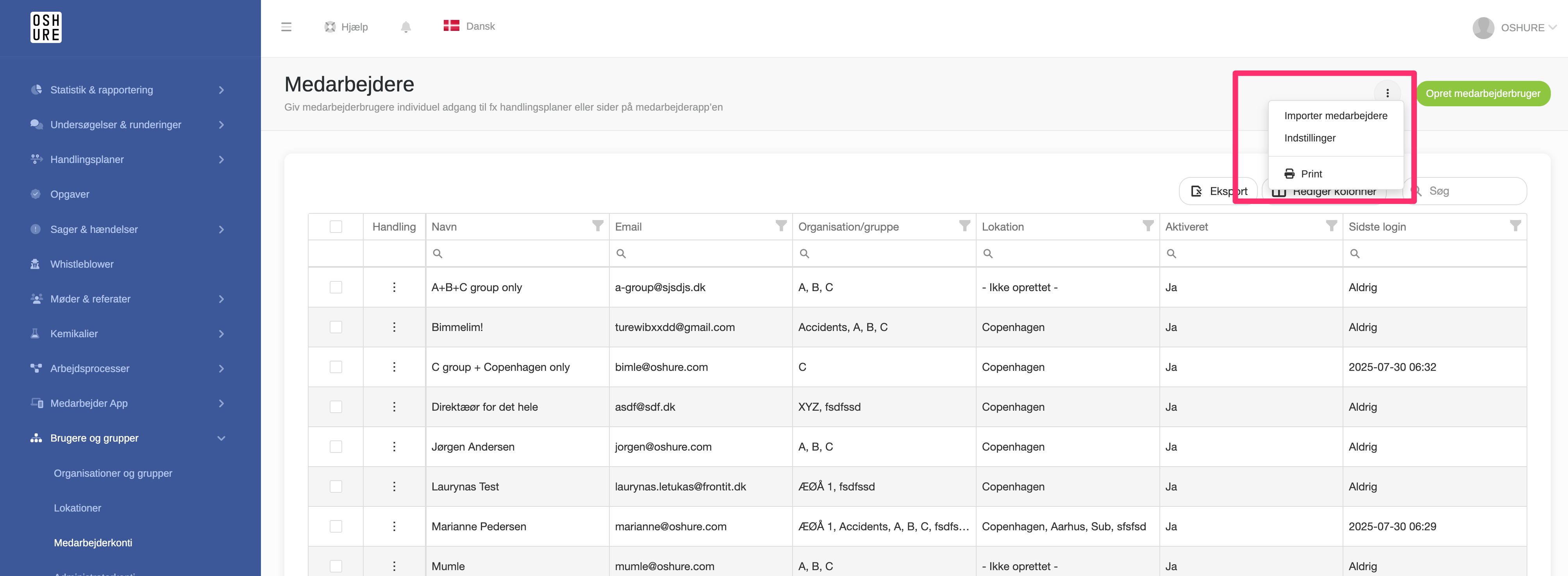
Task: Select the Marianne Pedersen row checkbox
Action: pyautogui.click(x=336, y=526)
